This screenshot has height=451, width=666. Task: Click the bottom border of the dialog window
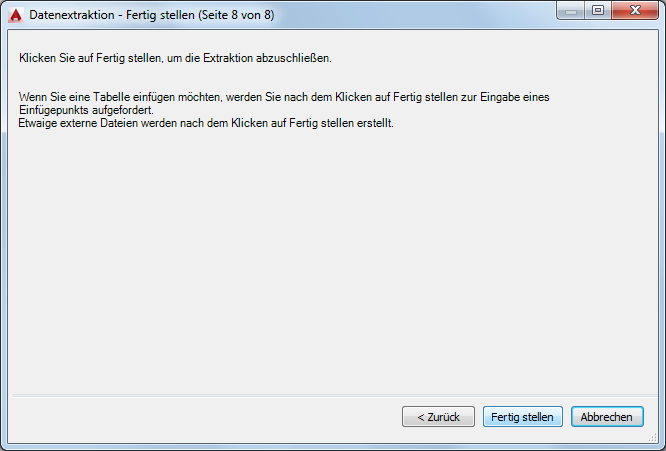point(332,446)
